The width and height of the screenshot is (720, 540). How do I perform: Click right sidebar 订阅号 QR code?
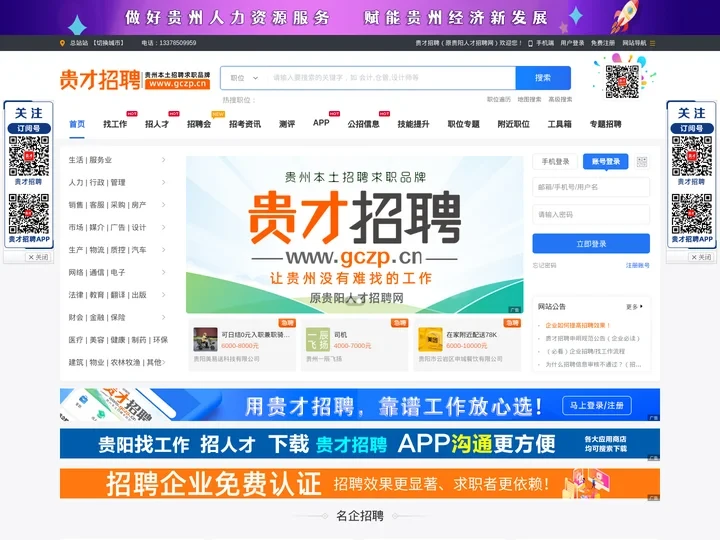(692, 156)
